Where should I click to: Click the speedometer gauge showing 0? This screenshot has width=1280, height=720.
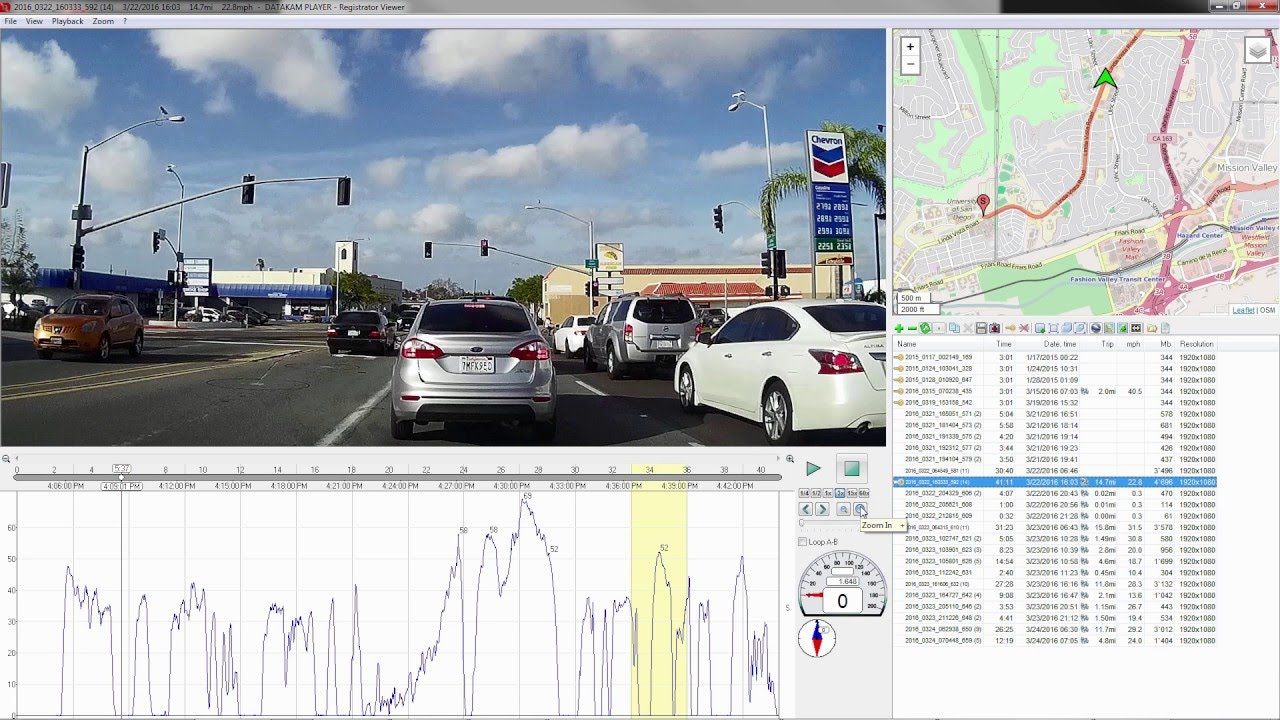(x=841, y=585)
